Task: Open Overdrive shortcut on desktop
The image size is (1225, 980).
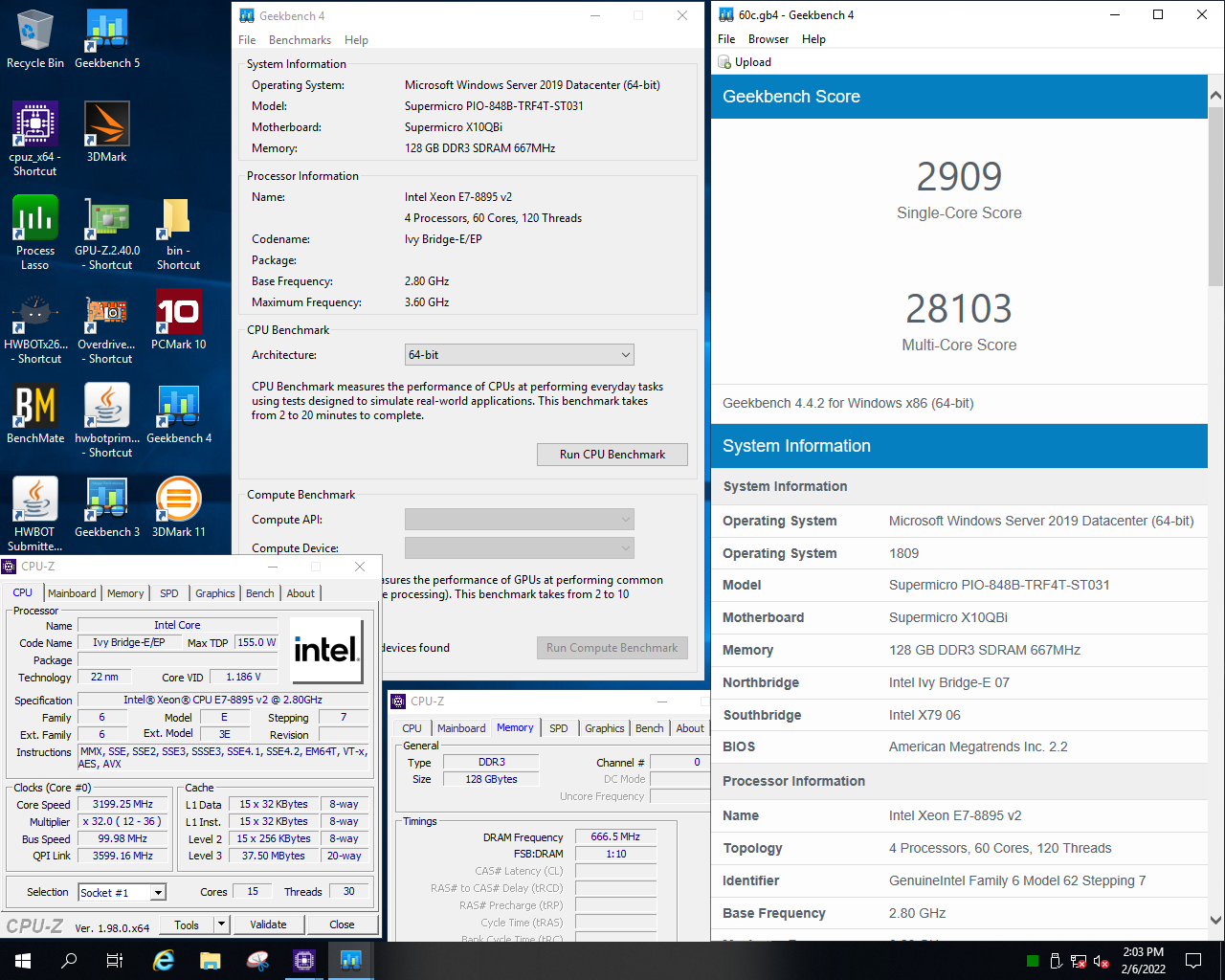Action: pyautogui.click(x=107, y=326)
